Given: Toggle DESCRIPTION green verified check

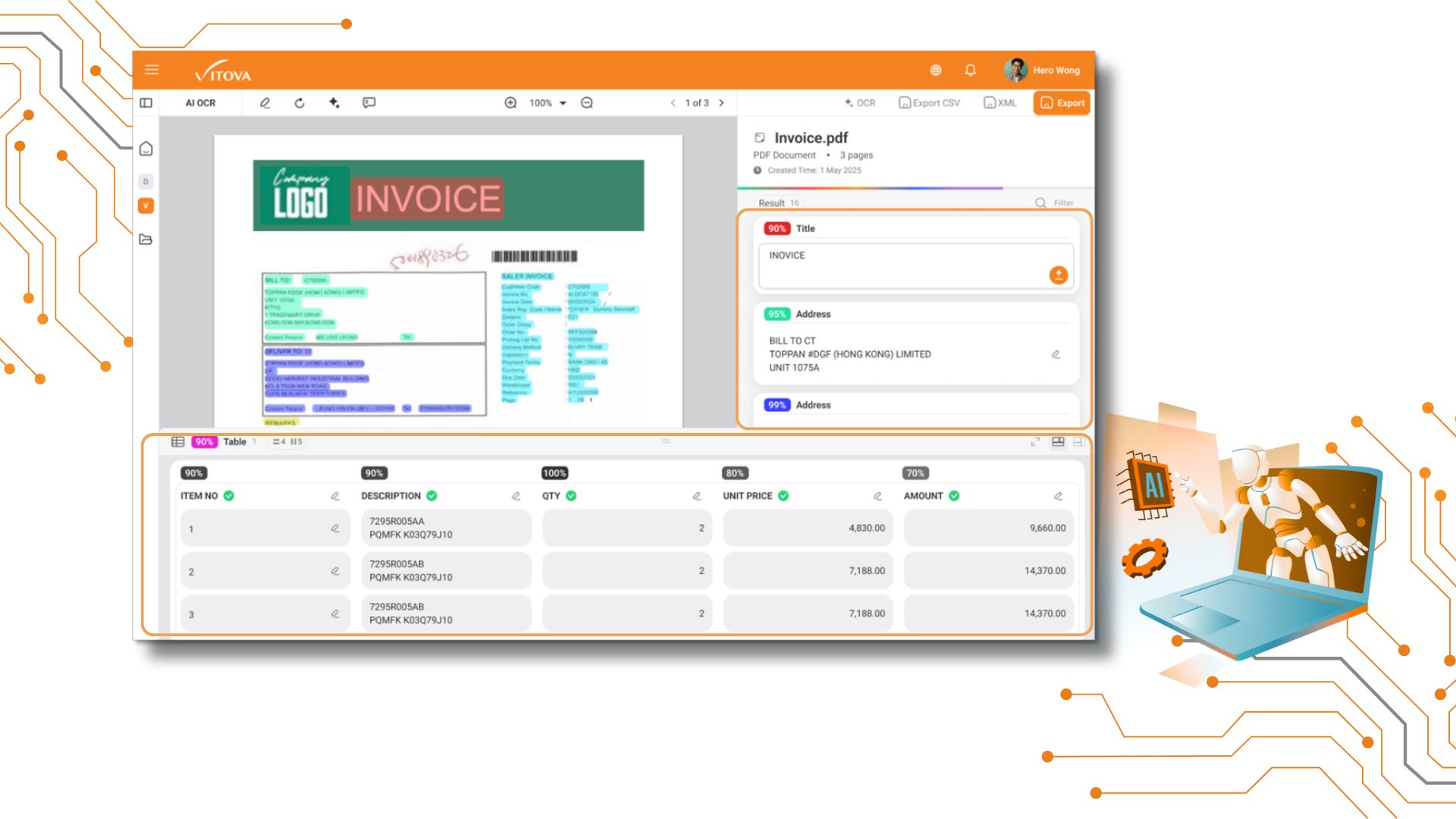Looking at the screenshot, I should coord(431,496).
